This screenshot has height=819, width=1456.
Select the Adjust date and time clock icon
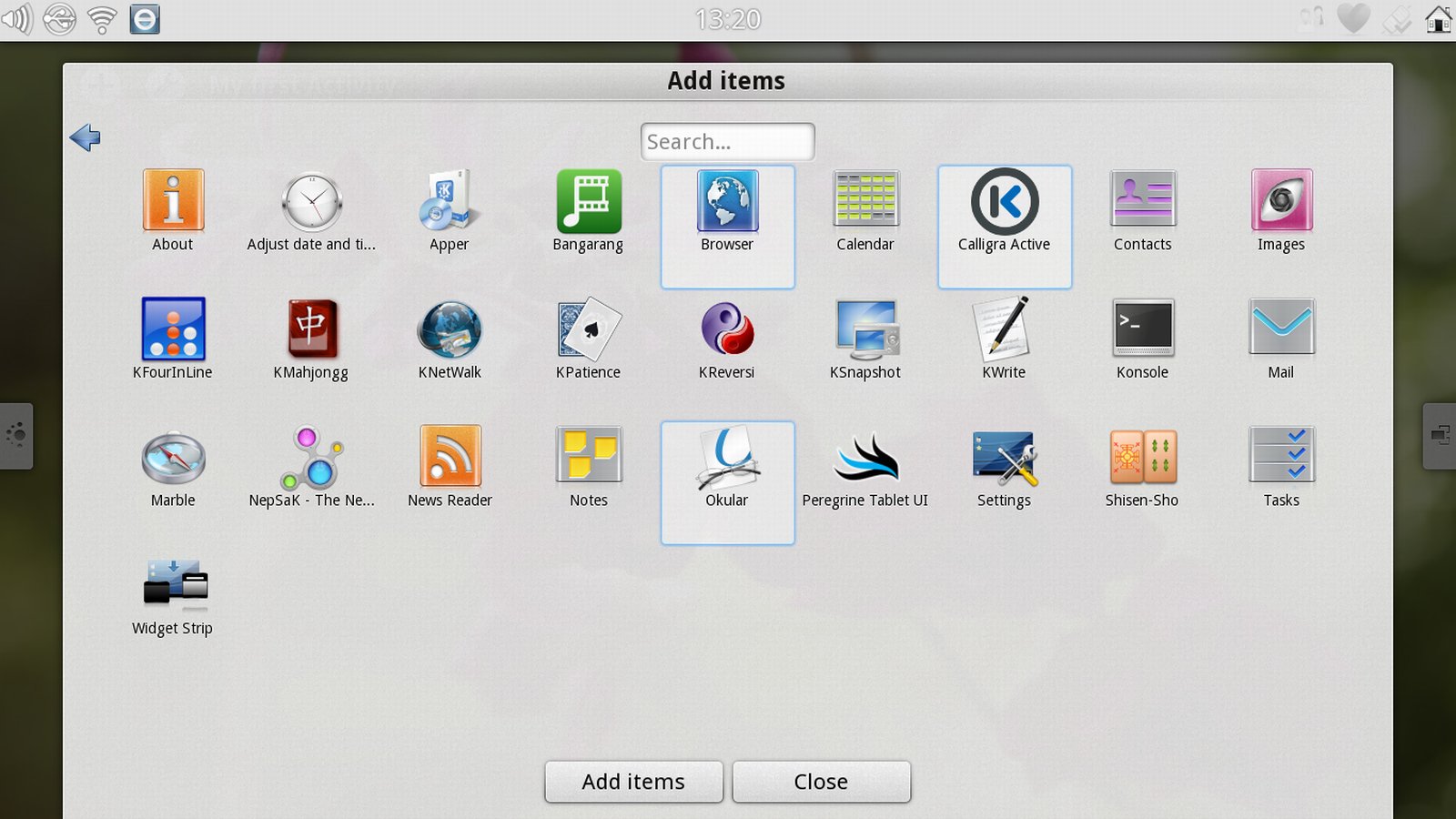[x=311, y=201]
